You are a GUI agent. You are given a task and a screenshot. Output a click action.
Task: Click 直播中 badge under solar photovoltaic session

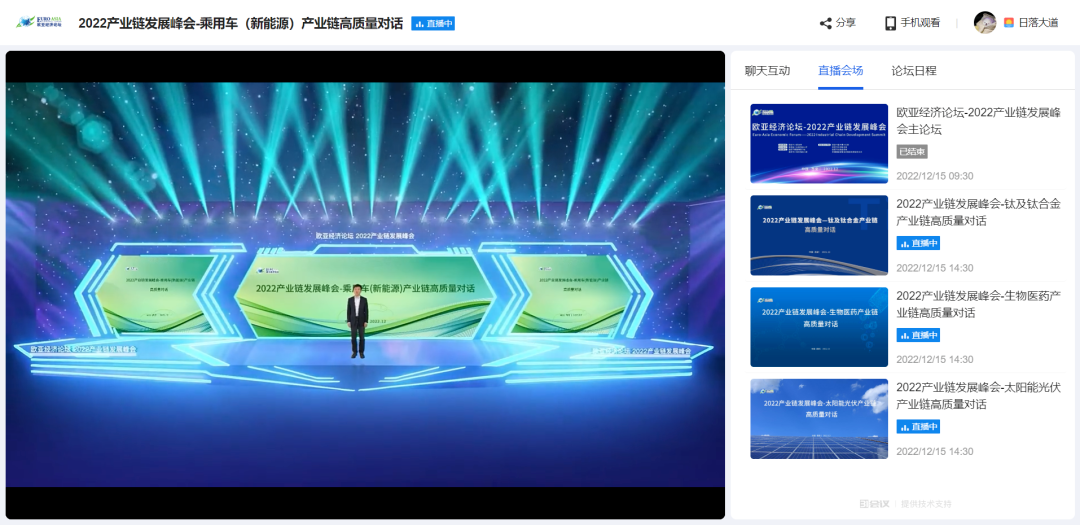[x=918, y=427]
